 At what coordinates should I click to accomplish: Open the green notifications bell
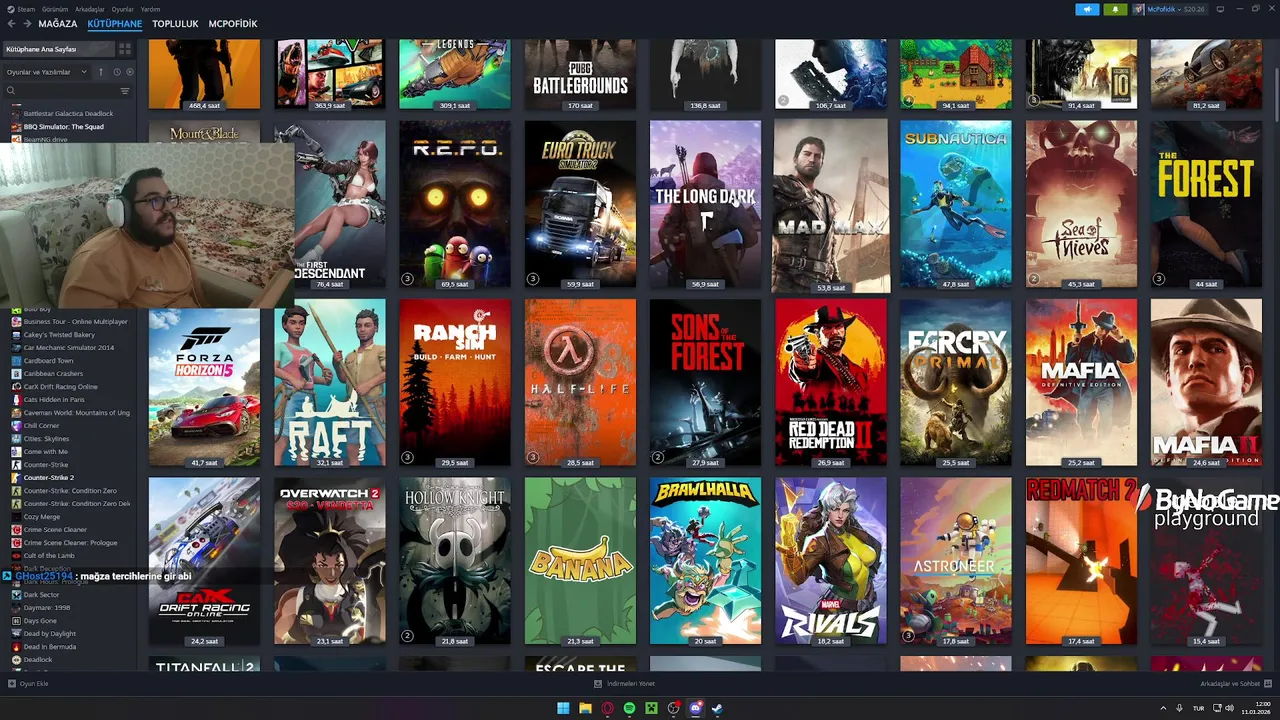tap(1115, 9)
